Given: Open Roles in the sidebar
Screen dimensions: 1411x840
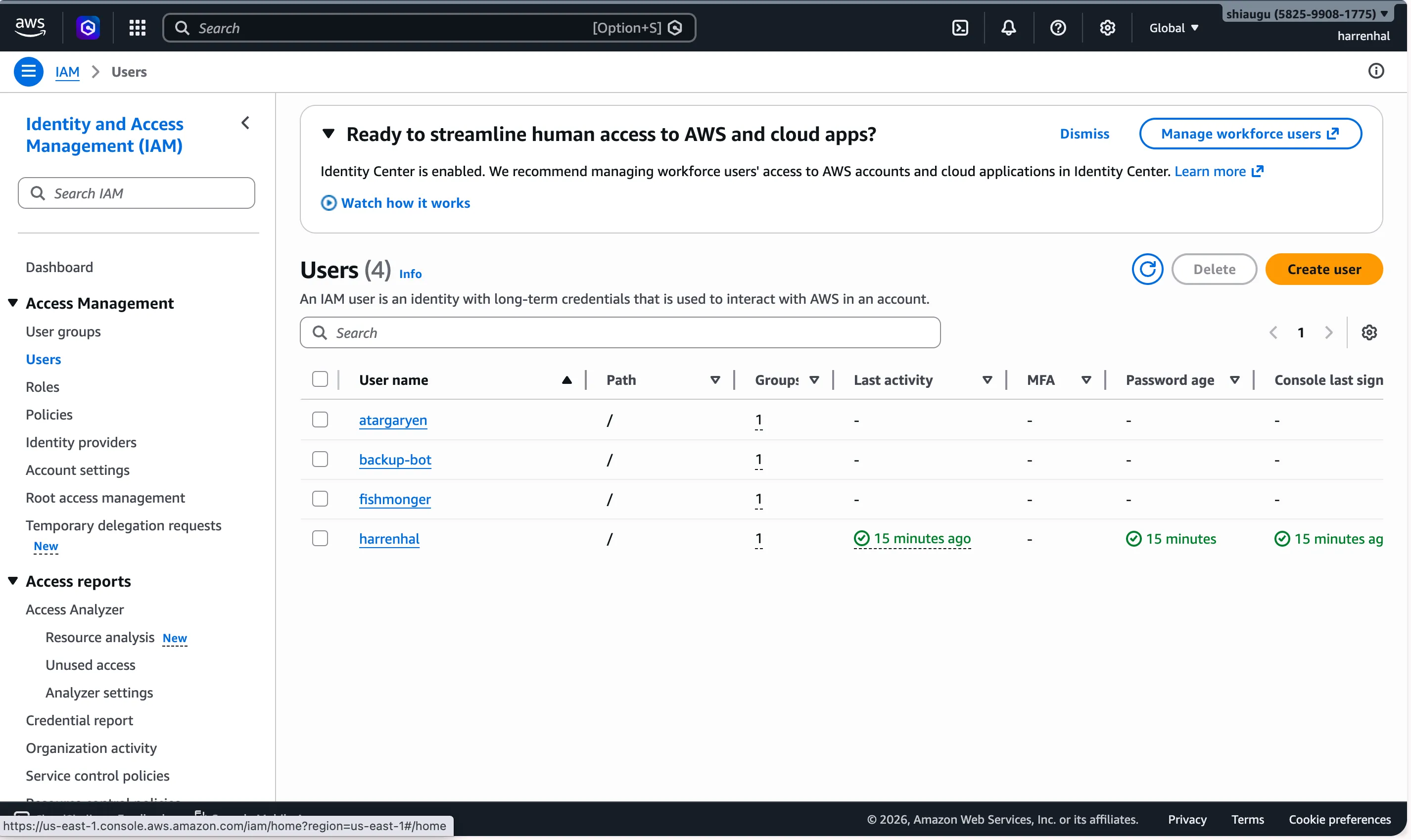Looking at the screenshot, I should [x=43, y=387].
